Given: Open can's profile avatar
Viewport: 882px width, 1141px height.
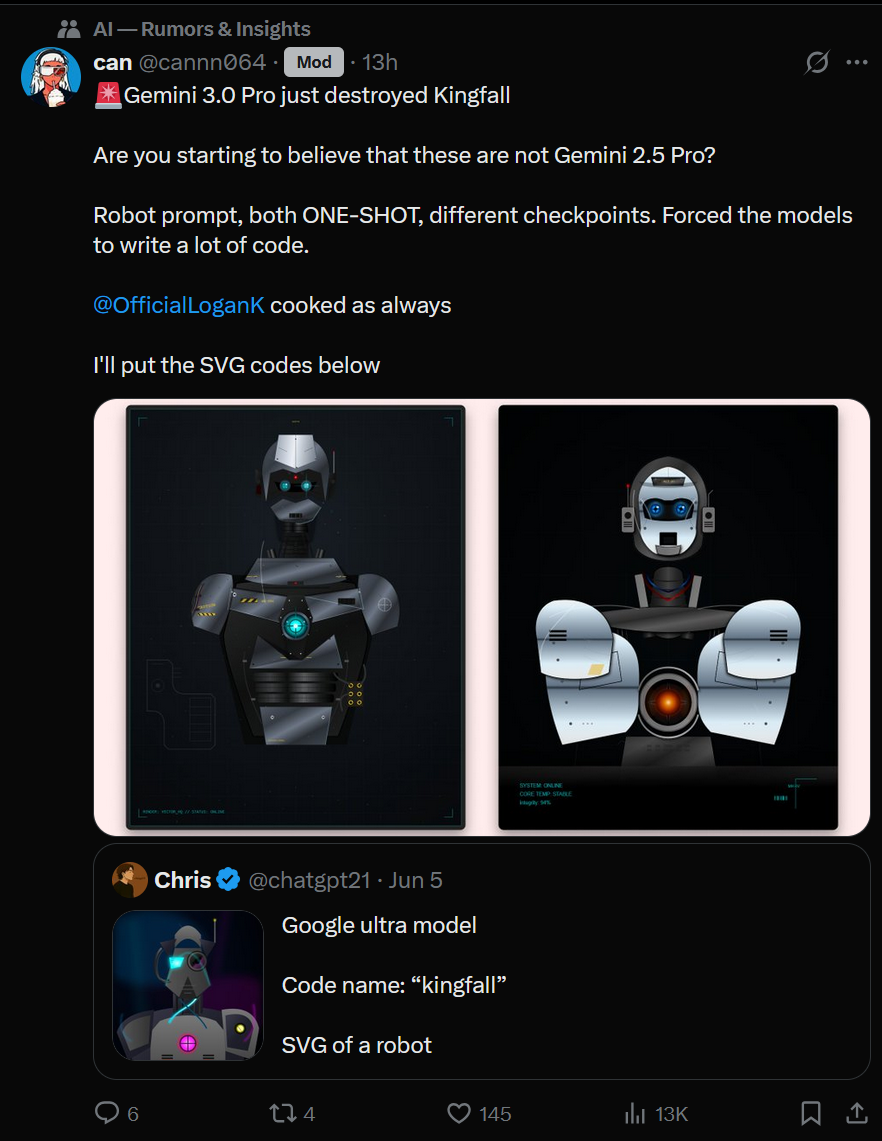Looking at the screenshot, I should tap(51, 77).
